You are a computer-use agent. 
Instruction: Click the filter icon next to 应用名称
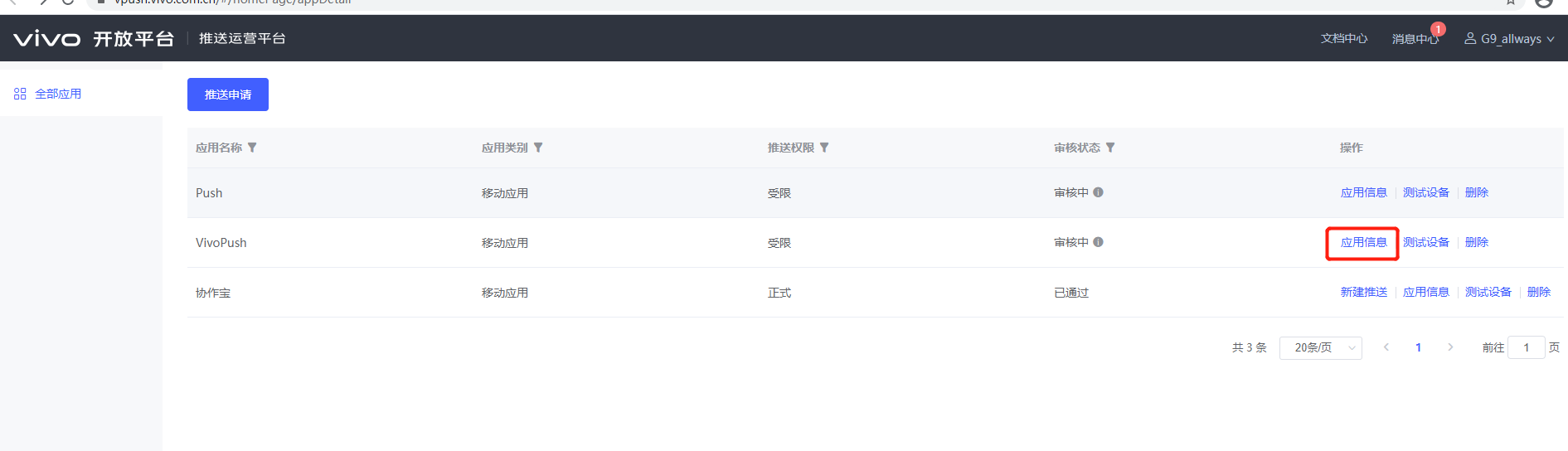(x=252, y=148)
